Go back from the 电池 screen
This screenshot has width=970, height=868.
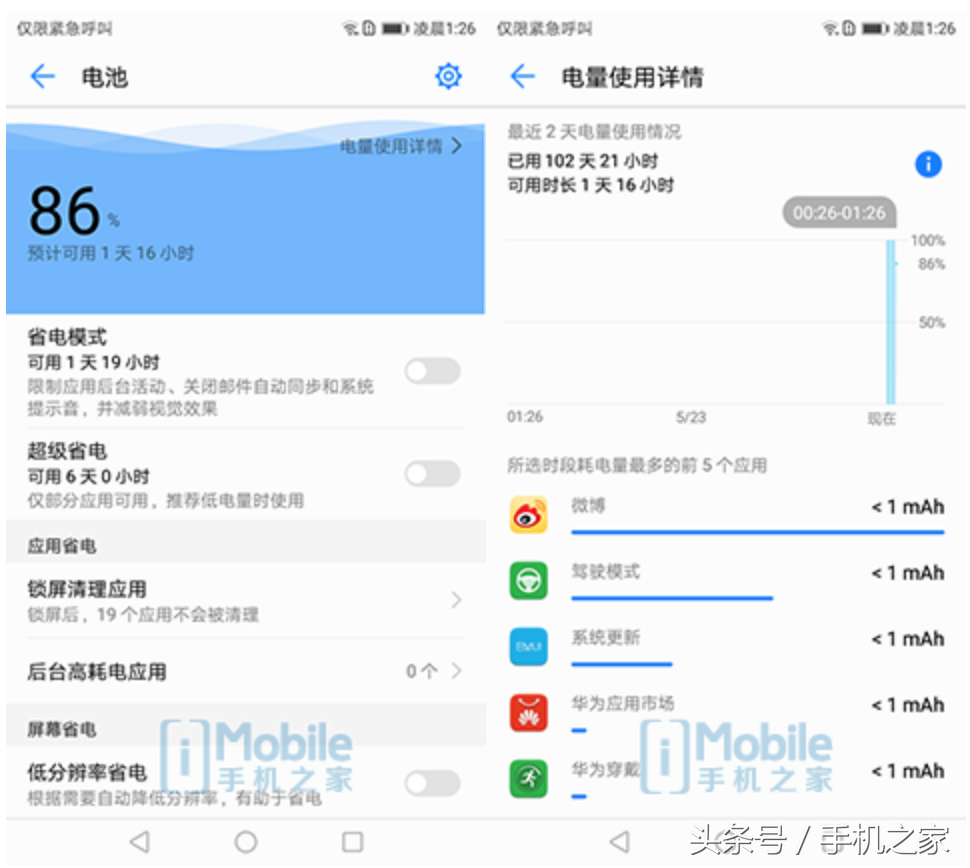click(x=43, y=77)
